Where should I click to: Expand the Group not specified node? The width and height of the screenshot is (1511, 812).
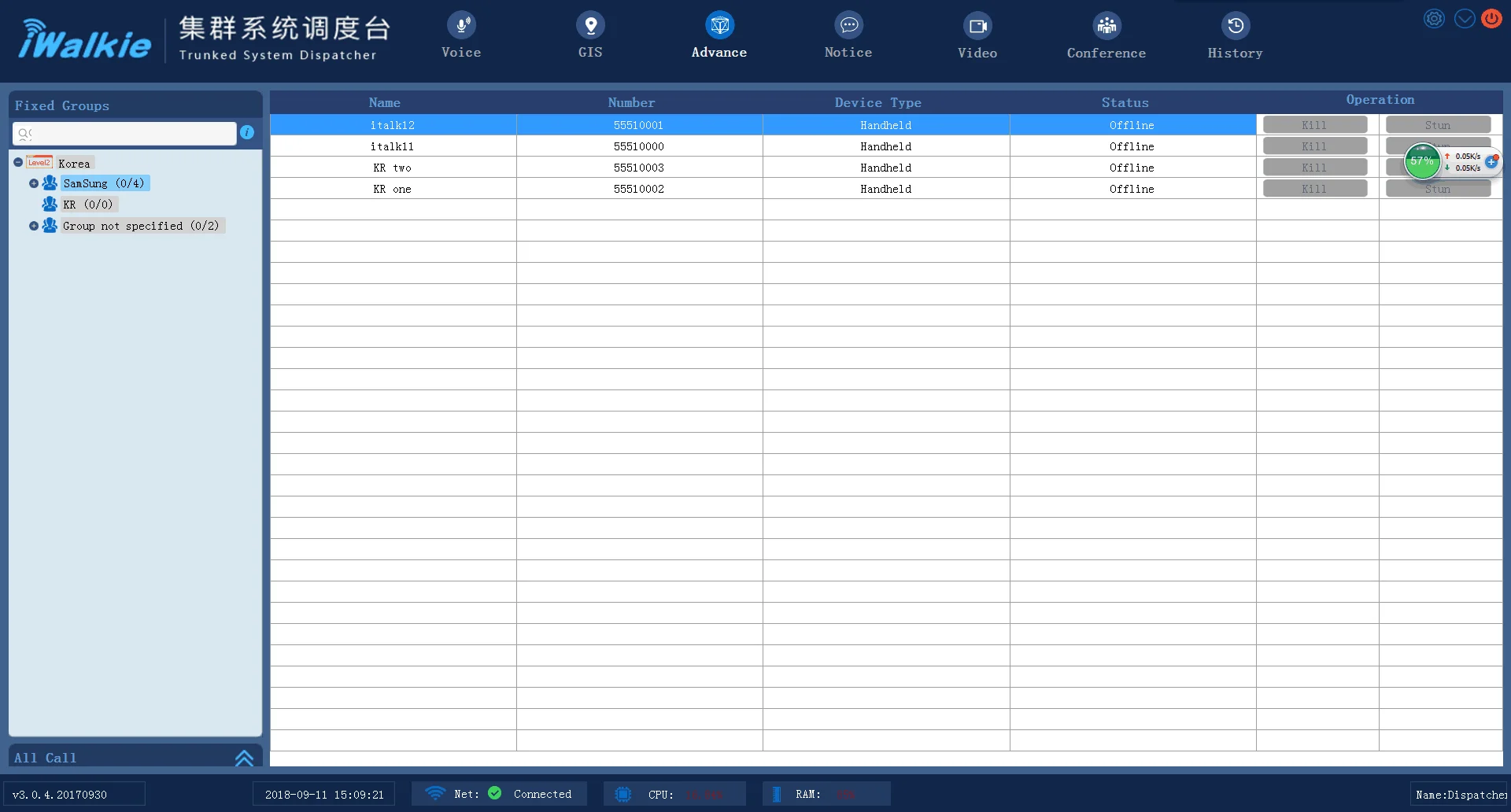coord(34,226)
